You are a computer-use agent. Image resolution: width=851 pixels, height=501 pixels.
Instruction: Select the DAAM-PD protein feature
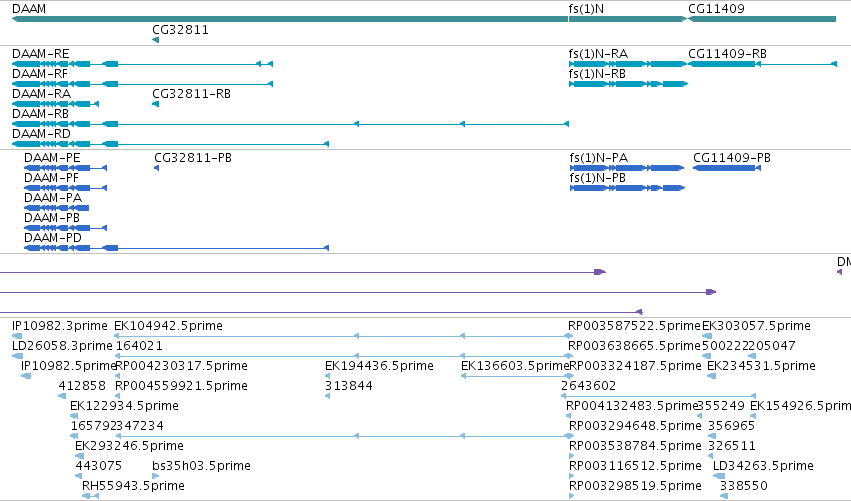point(176,248)
